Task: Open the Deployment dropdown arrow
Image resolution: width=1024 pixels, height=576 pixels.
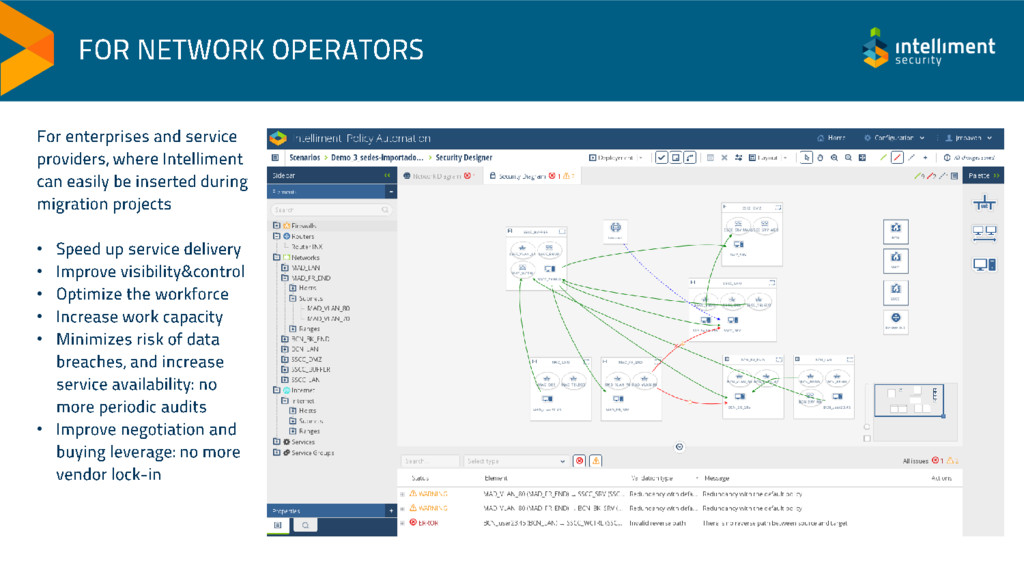Action: (x=640, y=158)
